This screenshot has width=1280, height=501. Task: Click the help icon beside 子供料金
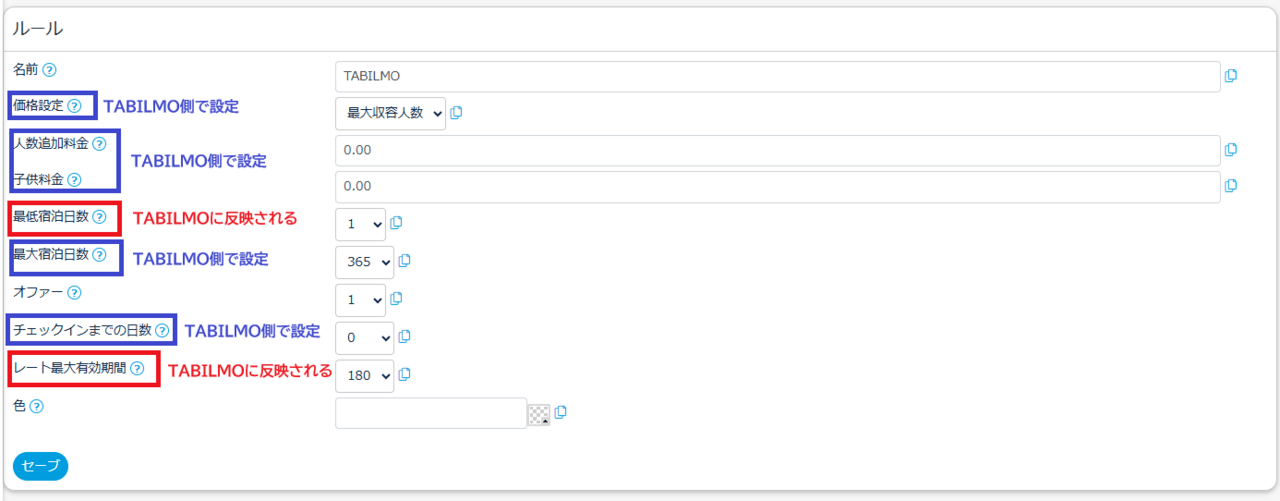(x=75, y=180)
